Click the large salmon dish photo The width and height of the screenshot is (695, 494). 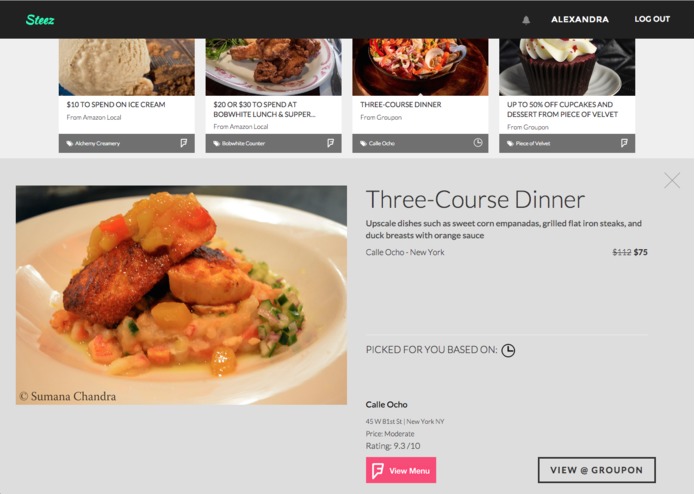pos(181,295)
